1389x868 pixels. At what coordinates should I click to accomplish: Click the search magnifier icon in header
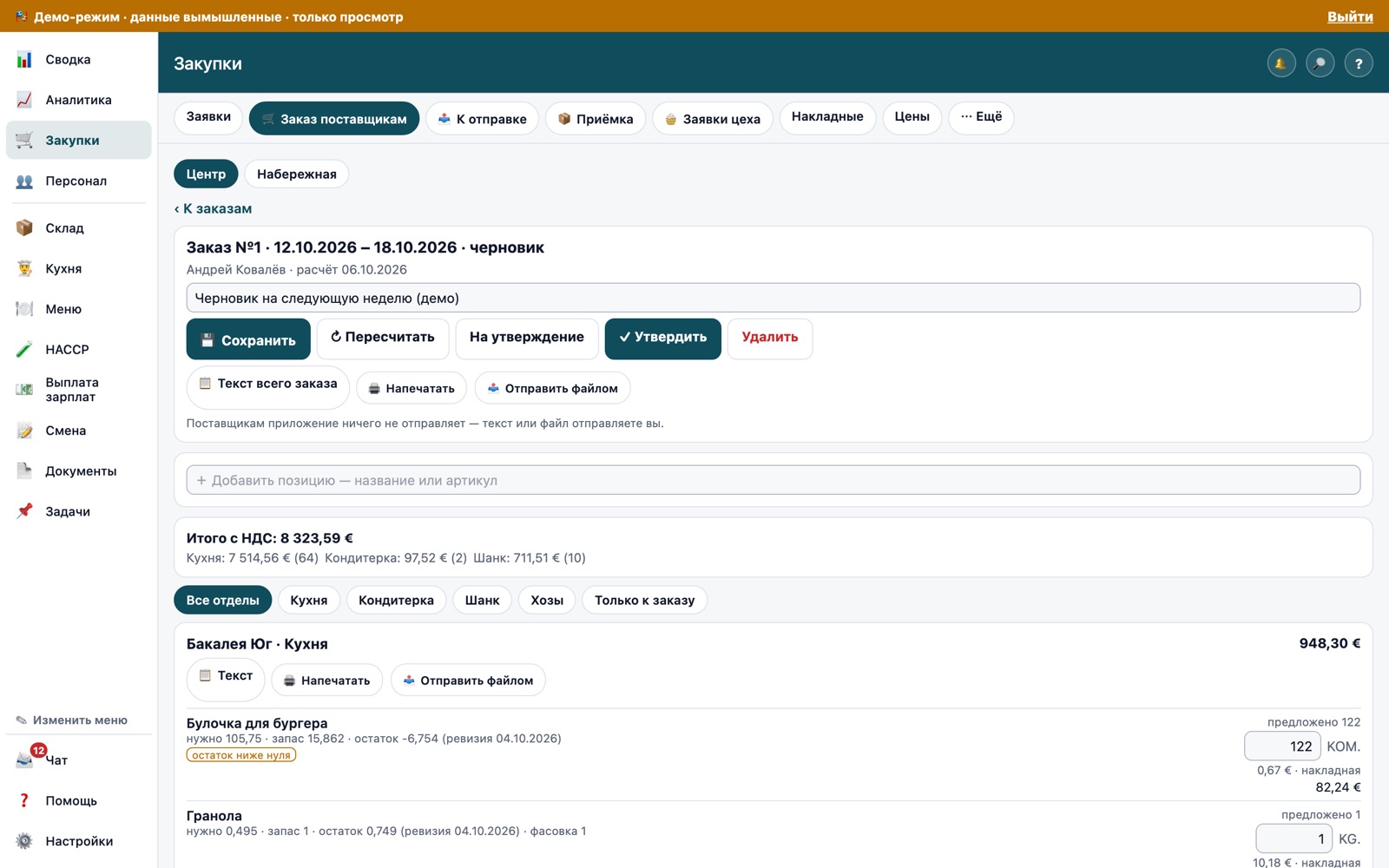1320,63
